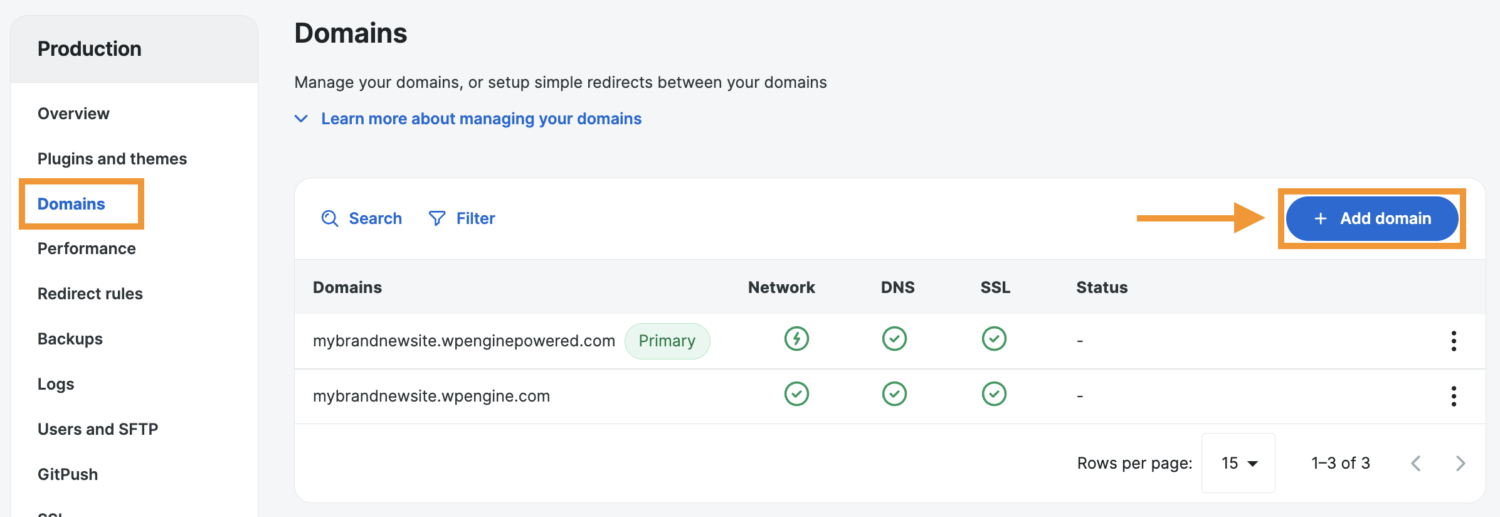
Task: Go to next page of domains
Action: [1460, 463]
